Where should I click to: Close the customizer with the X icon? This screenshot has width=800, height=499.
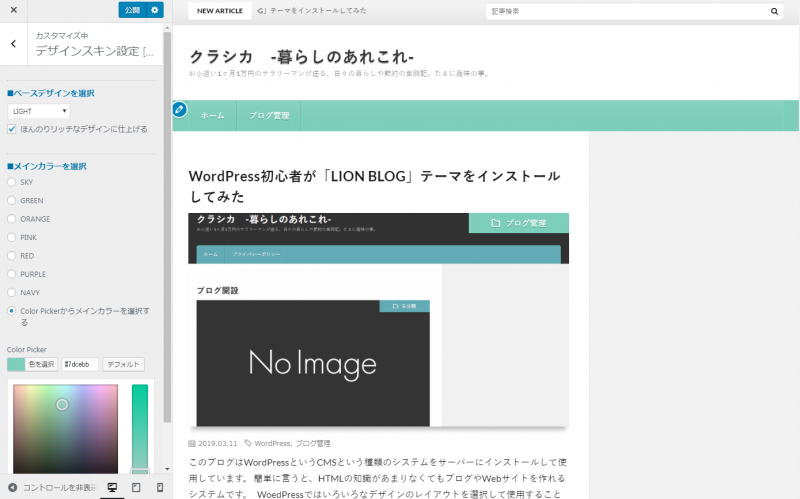coord(13,10)
